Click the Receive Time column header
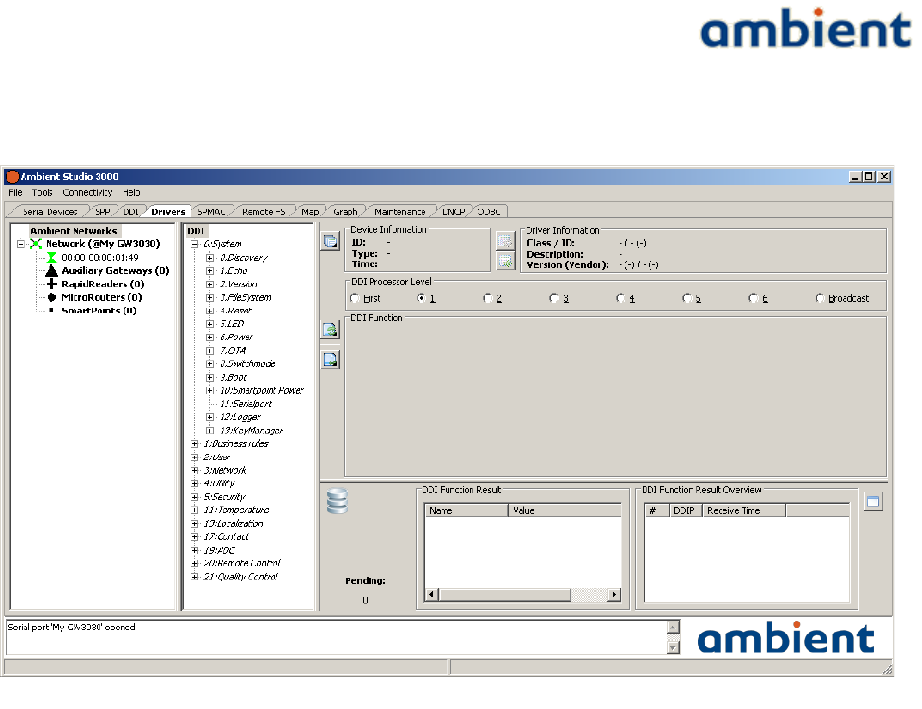The height and width of the screenshot is (709, 922). 744,510
